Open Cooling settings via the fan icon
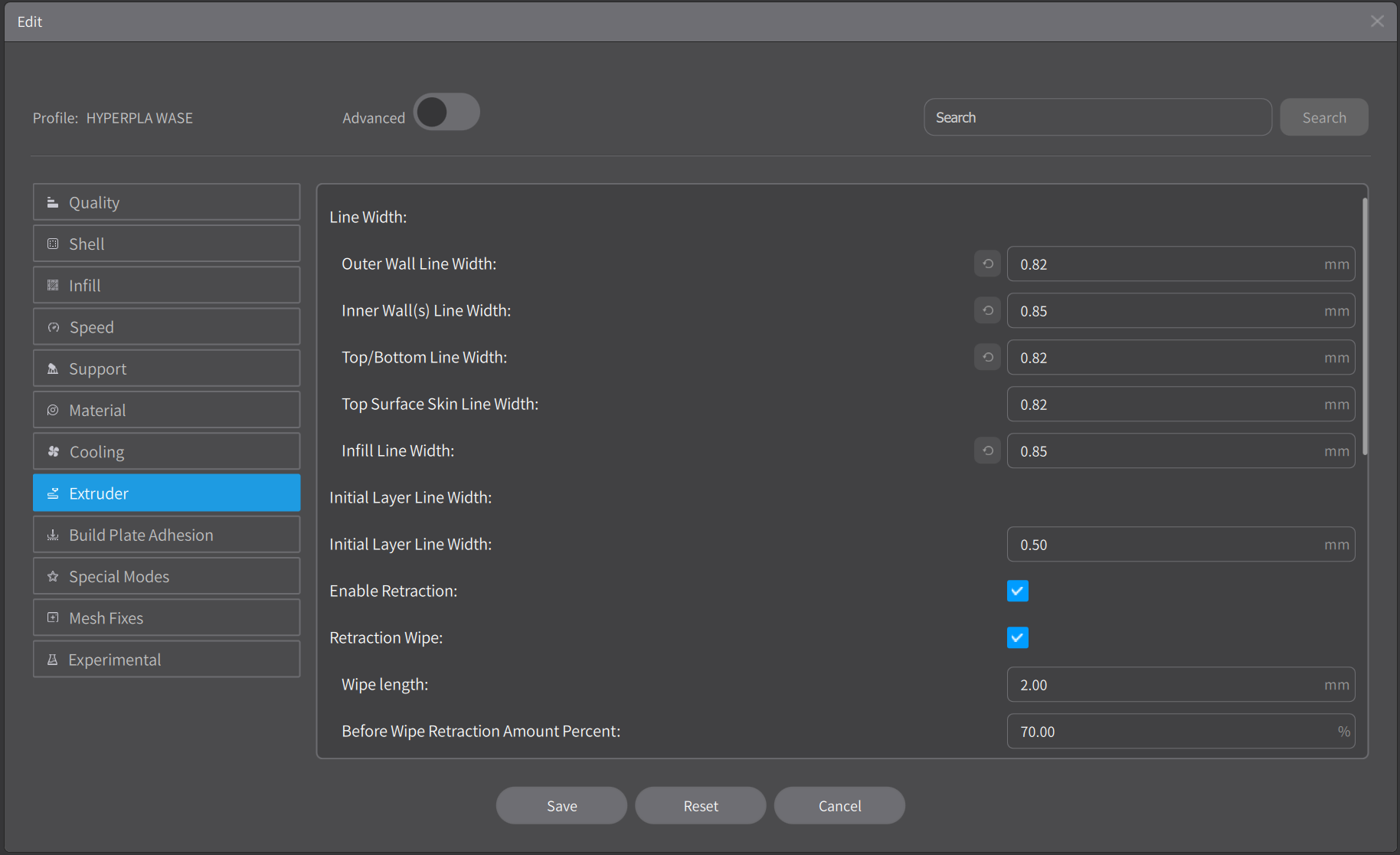1400x855 pixels. (x=51, y=451)
